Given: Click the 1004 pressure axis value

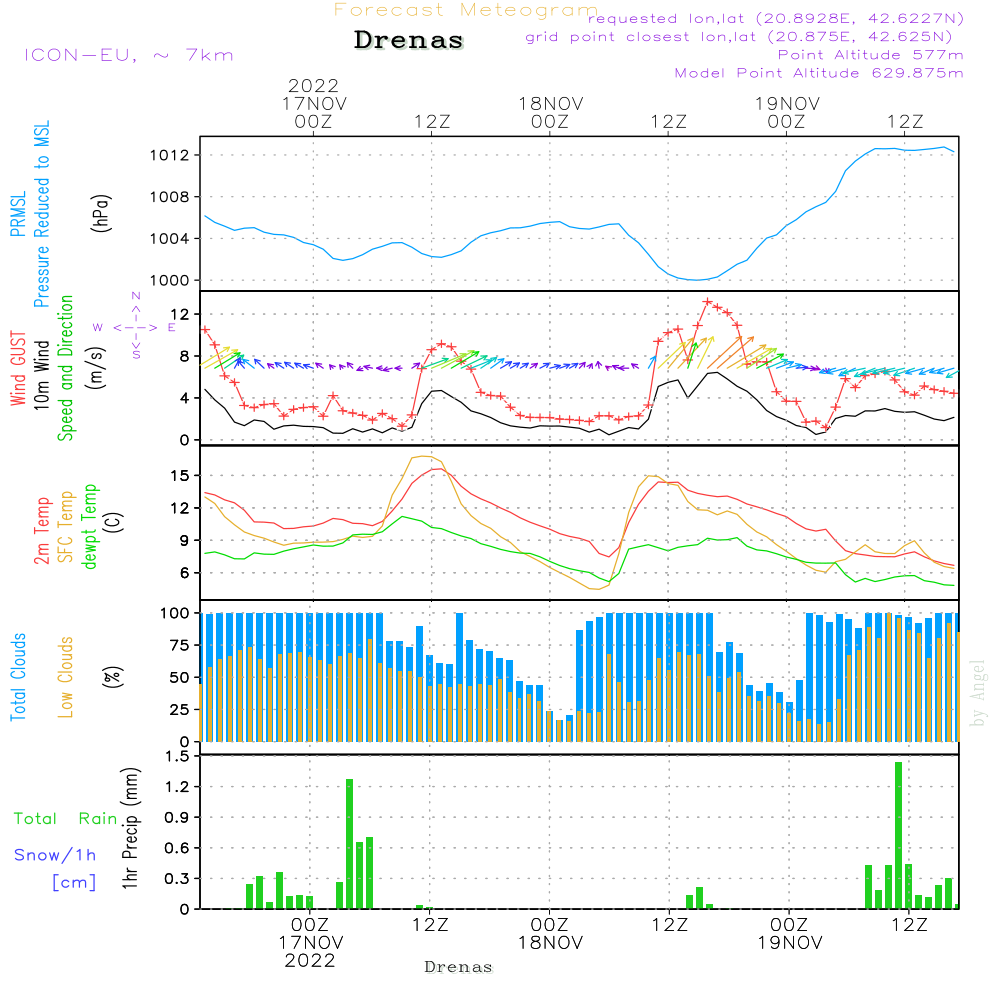Looking at the screenshot, I should [170, 239].
